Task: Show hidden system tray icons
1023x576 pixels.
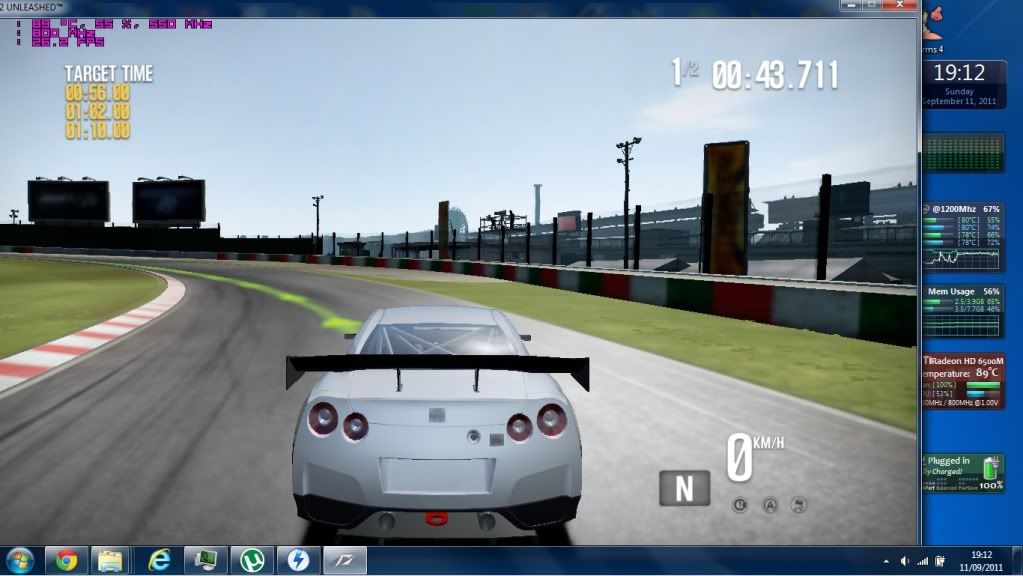Action: [x=885, y=561]
